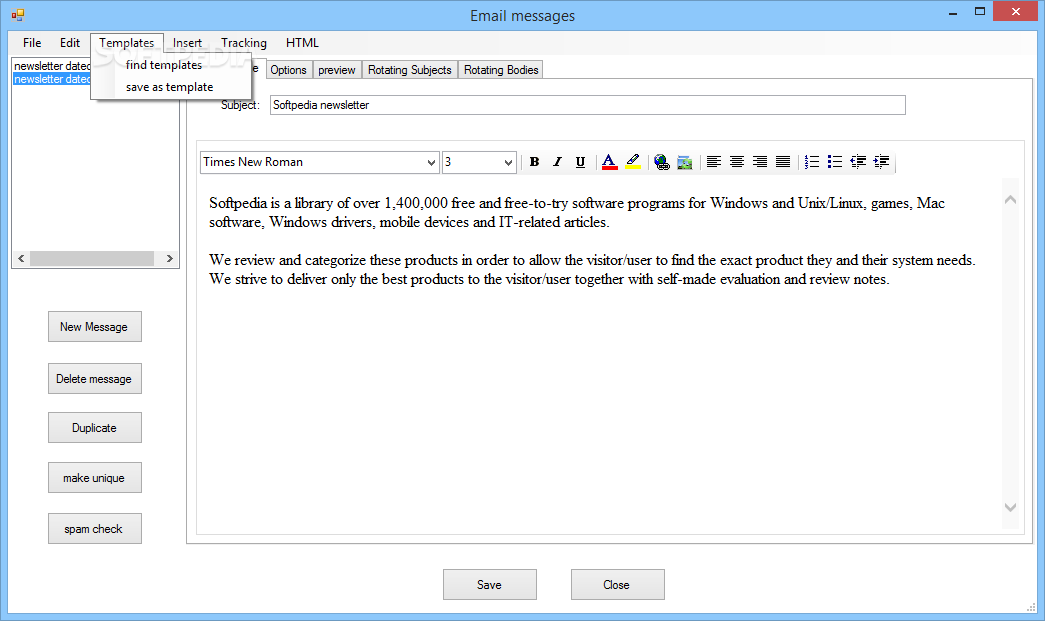The height and width of the screenshot is (621, 1045).
Task: Switch to the Rotating Subjects tab
Action: click(410, 70)
